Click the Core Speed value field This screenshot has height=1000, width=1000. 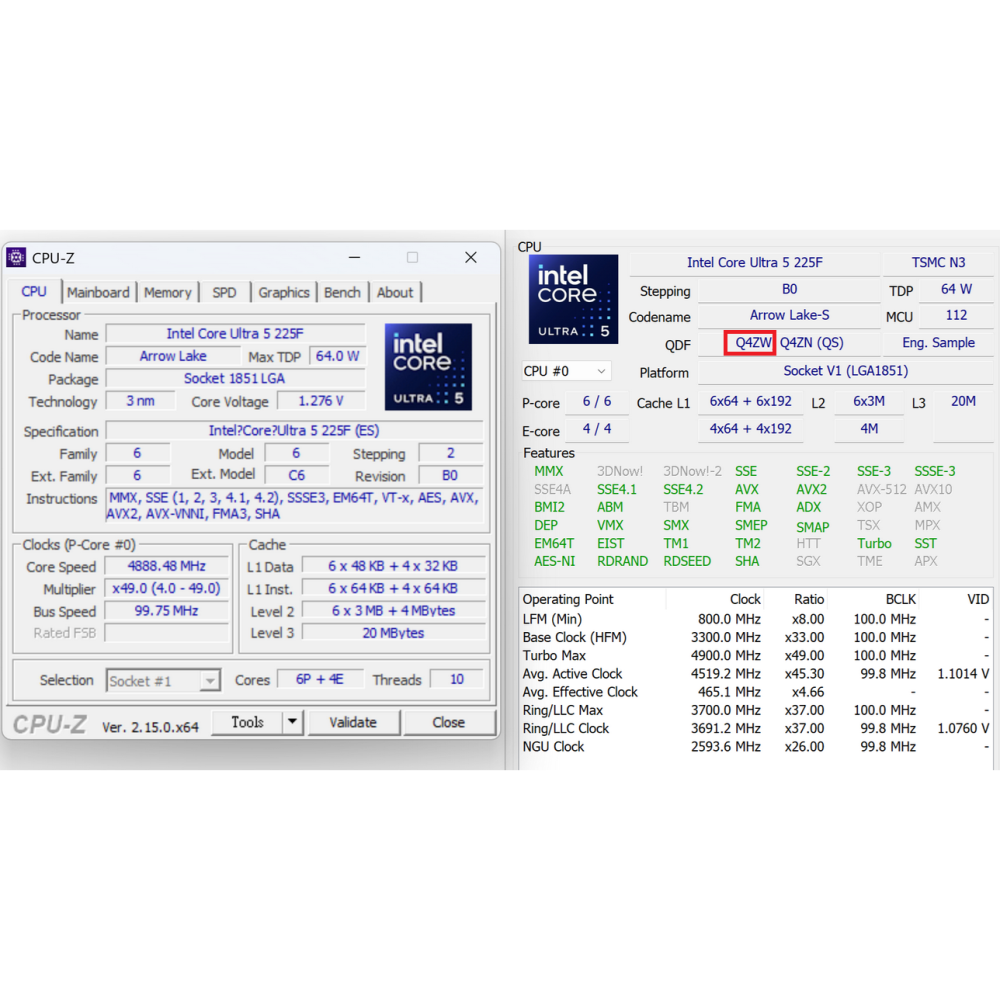166,567
